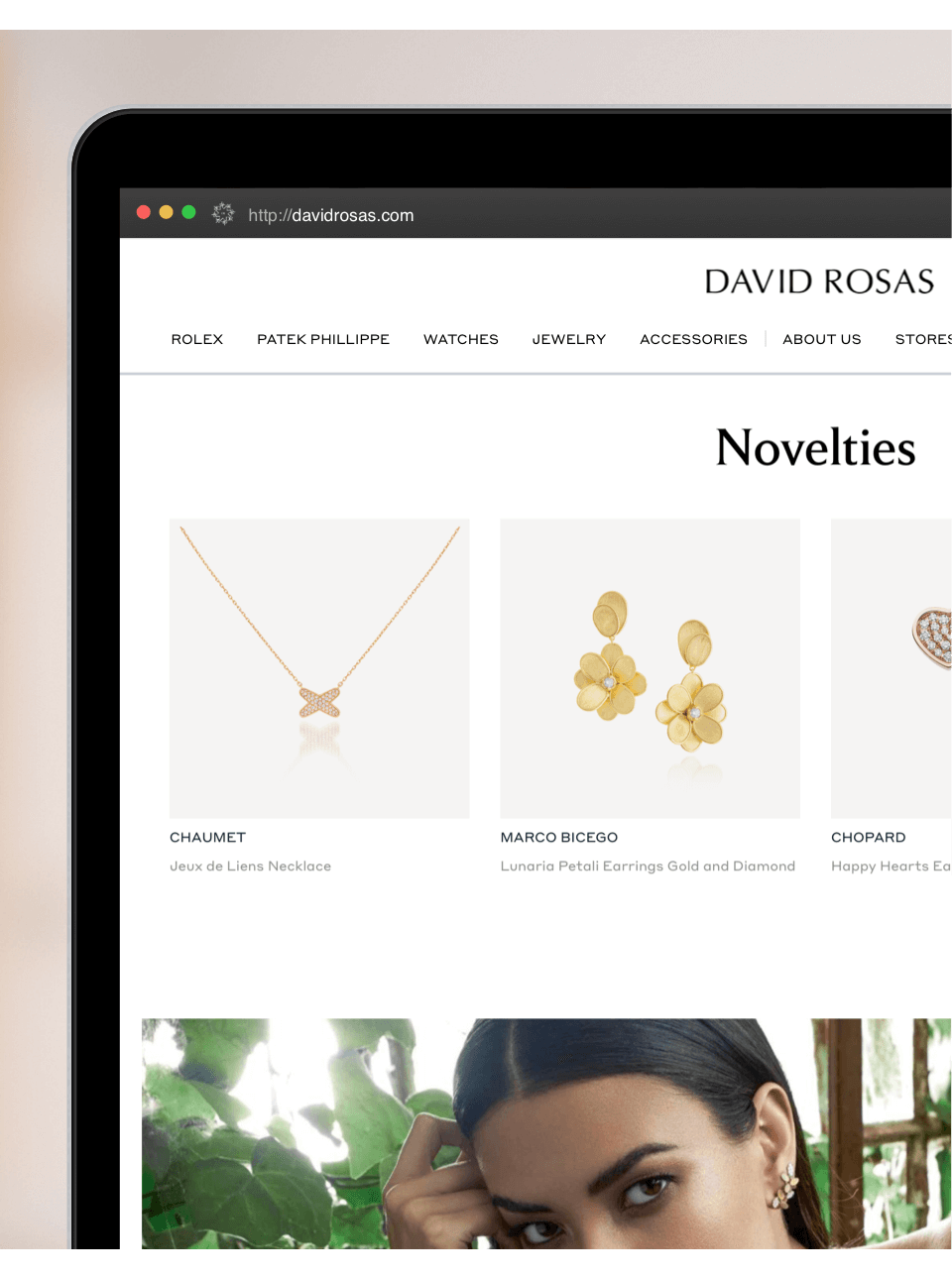The image size is (952, 1279).
Task: Click the yellow minimize window dot
Action: [166, 212]
